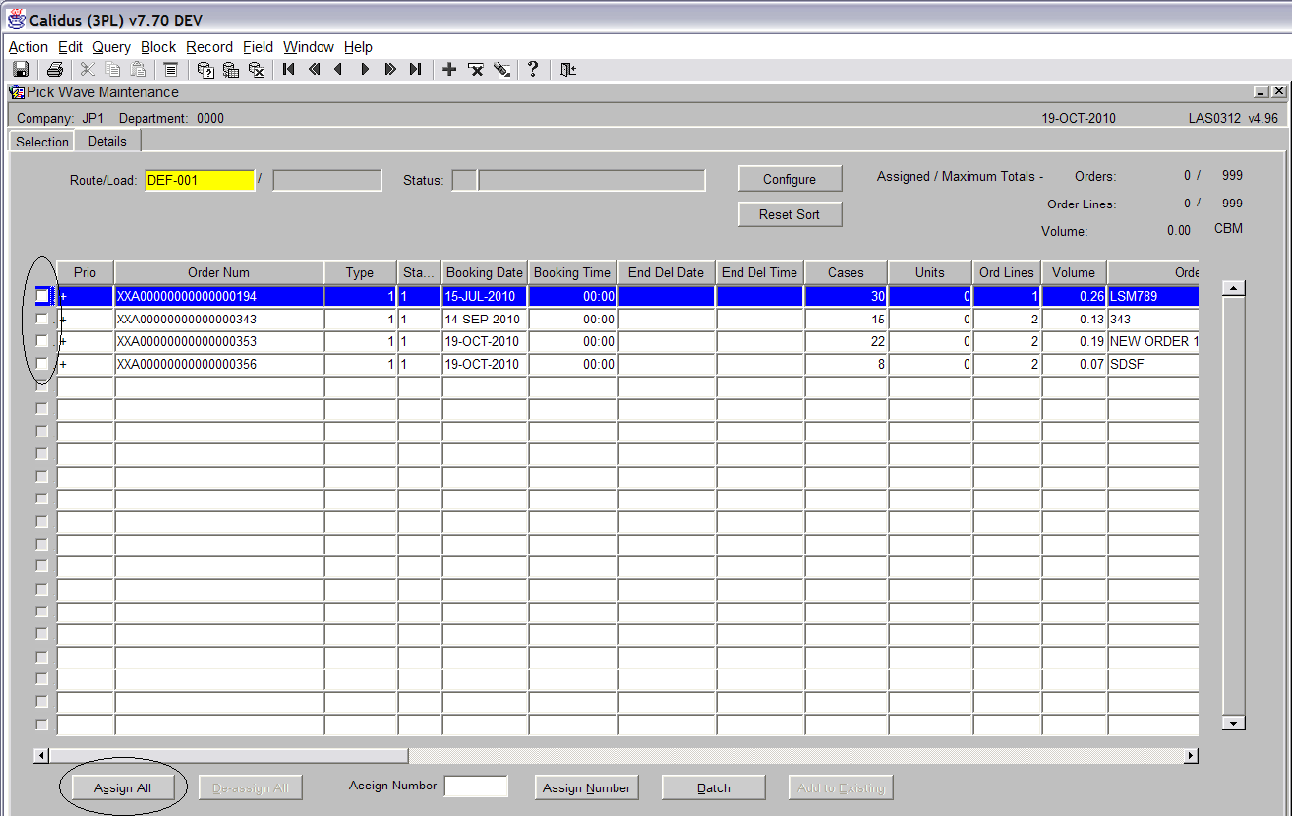
Task: Open the Help menu
Action: tap(358, 47)
